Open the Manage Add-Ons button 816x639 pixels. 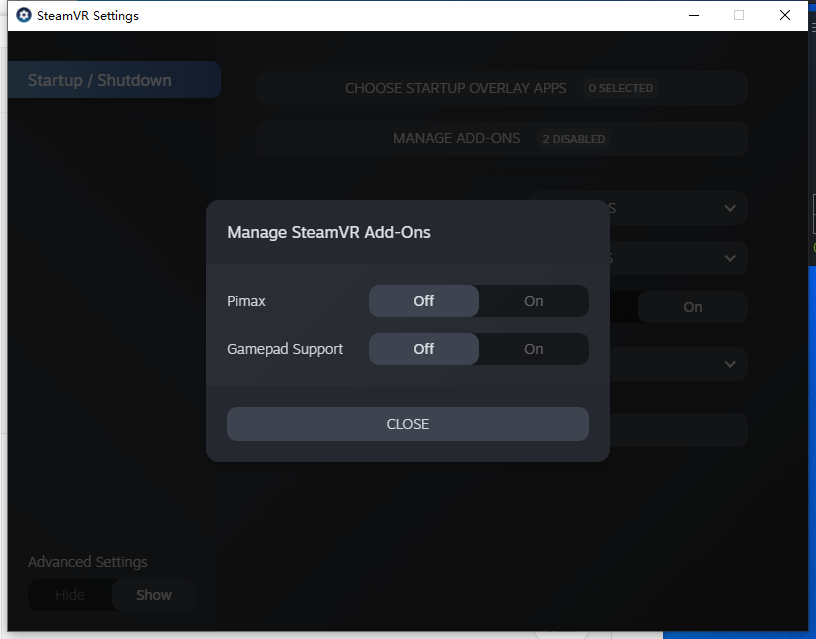click(x=502, y=138)
